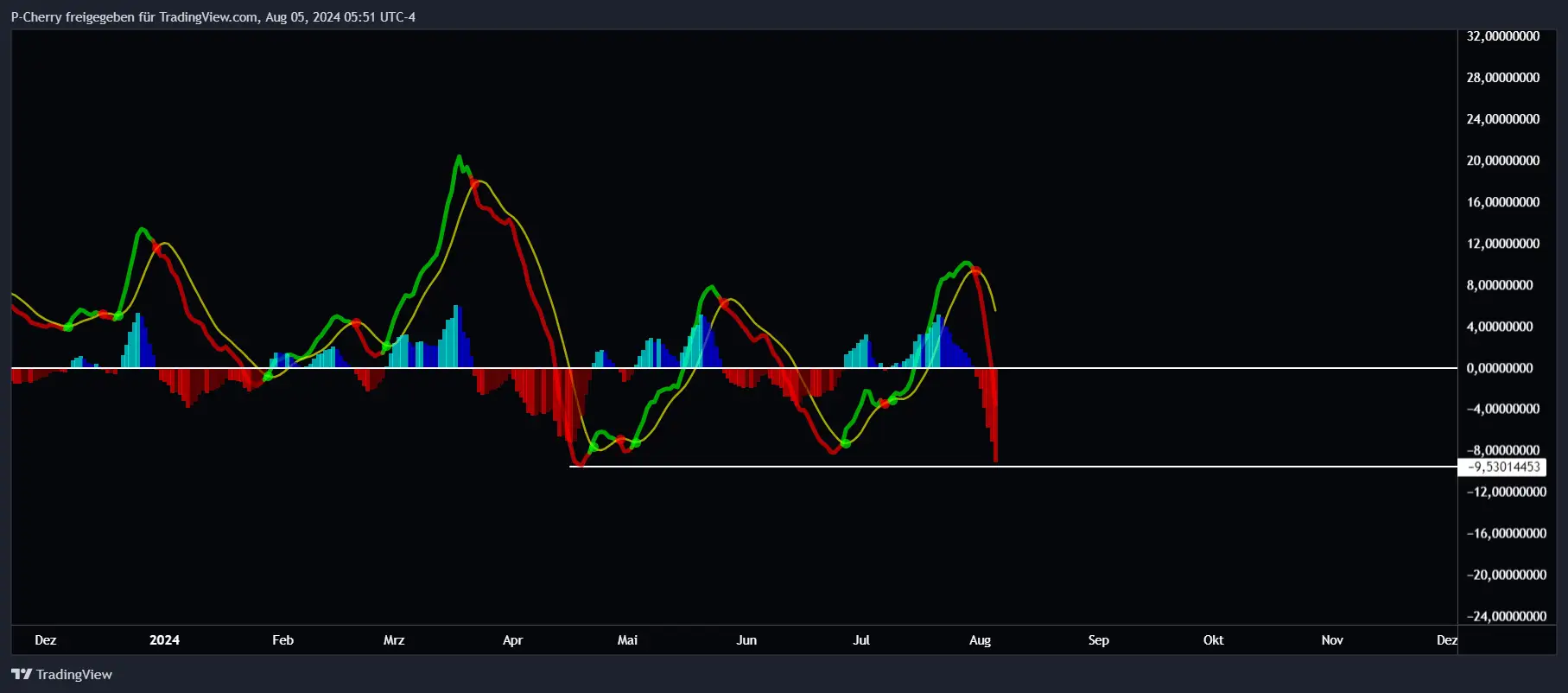Click the Mai time axis label
The width and height of the screenshot is (1568, 693).
tap(627, 640)
